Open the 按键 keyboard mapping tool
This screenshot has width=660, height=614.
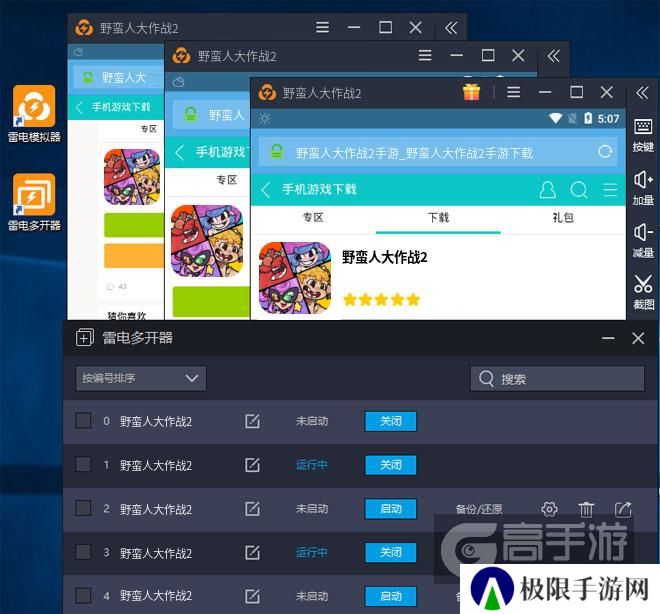643,135
